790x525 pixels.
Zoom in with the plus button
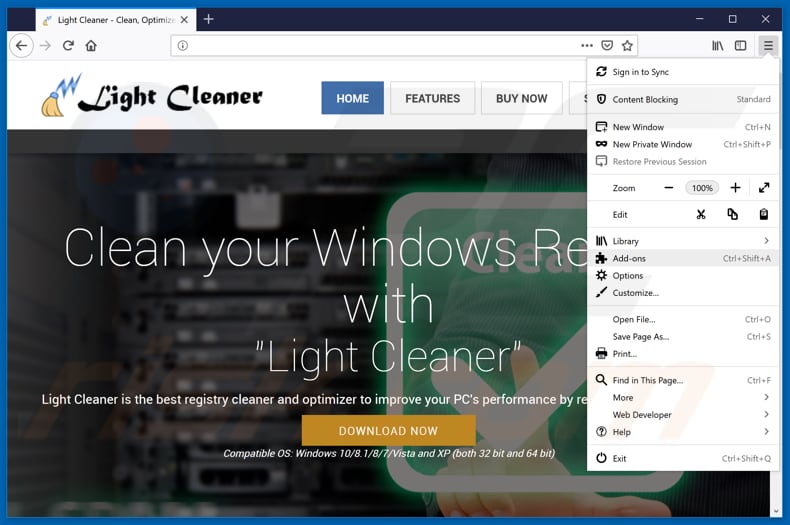736,188
